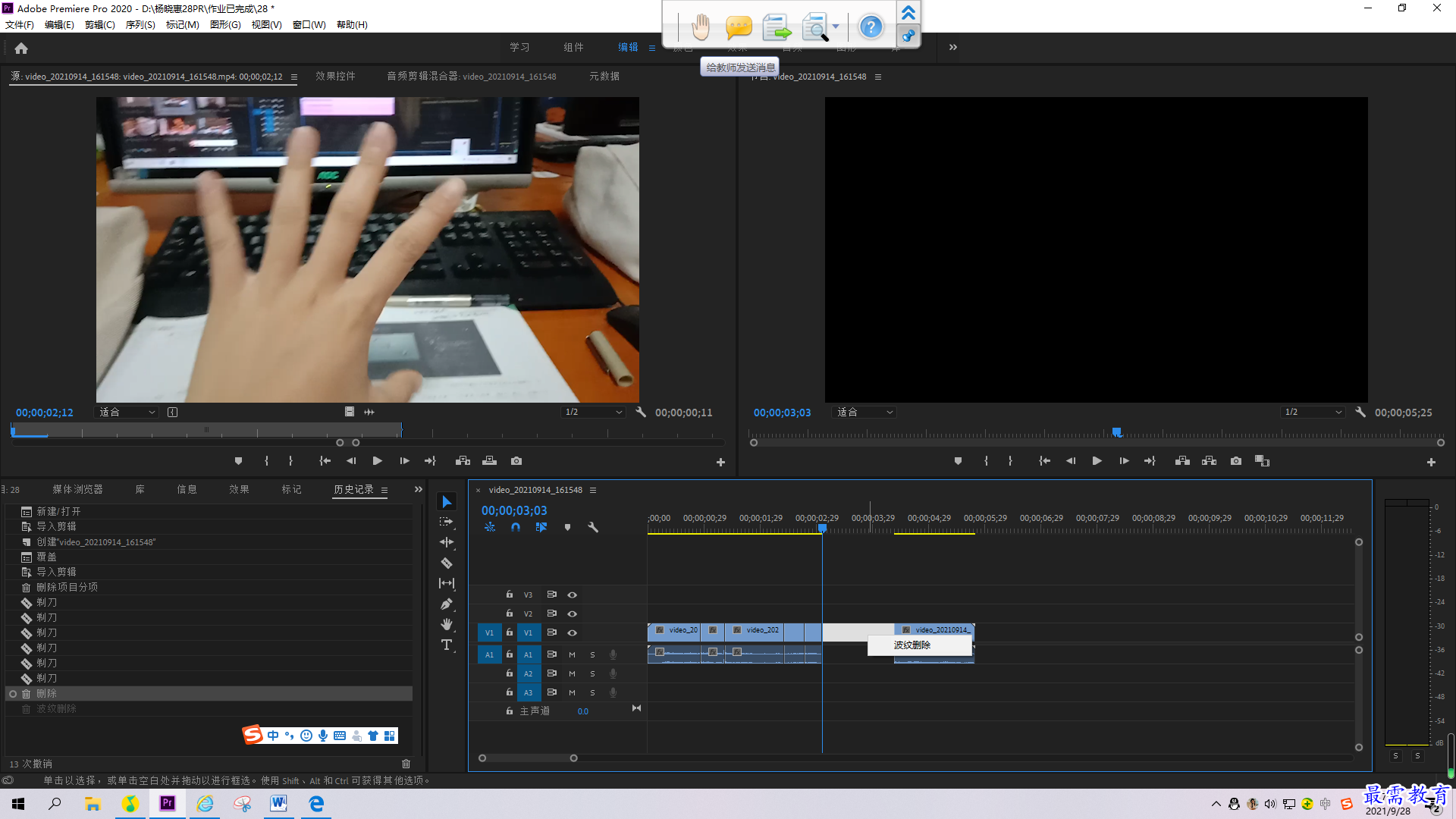1456x819 pixels.
Task: Mute audio track A3
Action: [572, 692]
